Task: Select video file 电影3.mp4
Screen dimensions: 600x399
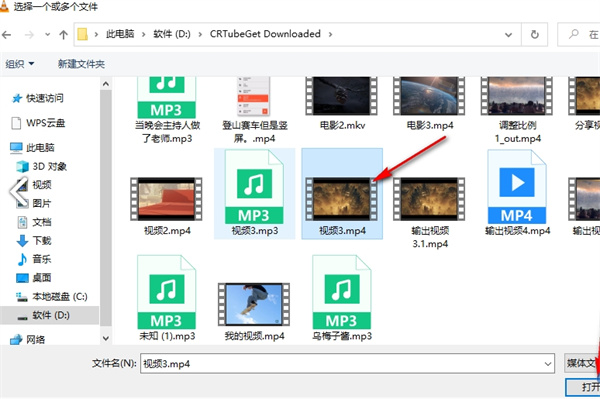Action: point(430,104)
